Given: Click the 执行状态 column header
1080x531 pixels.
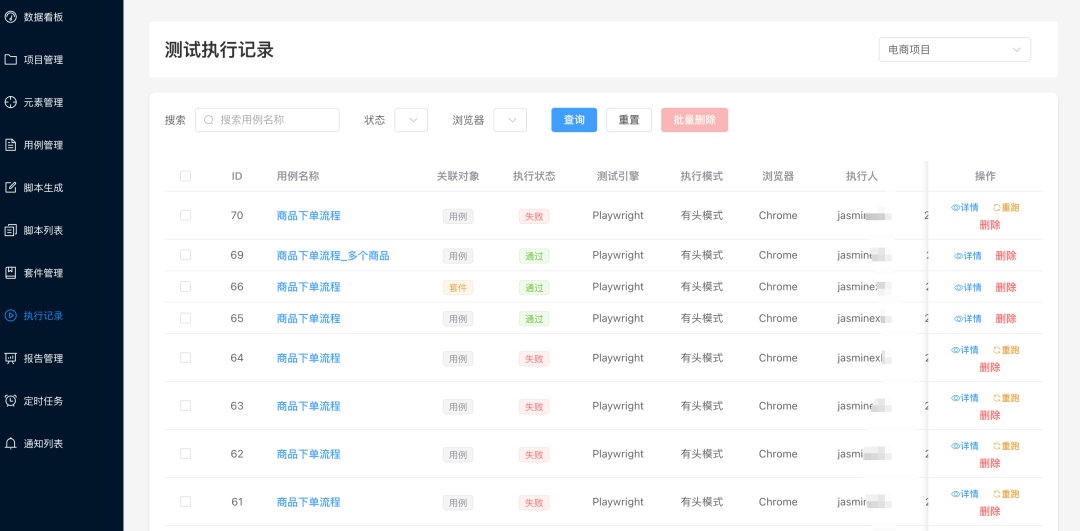Looking at the screenshot, I should coord(534,176).
